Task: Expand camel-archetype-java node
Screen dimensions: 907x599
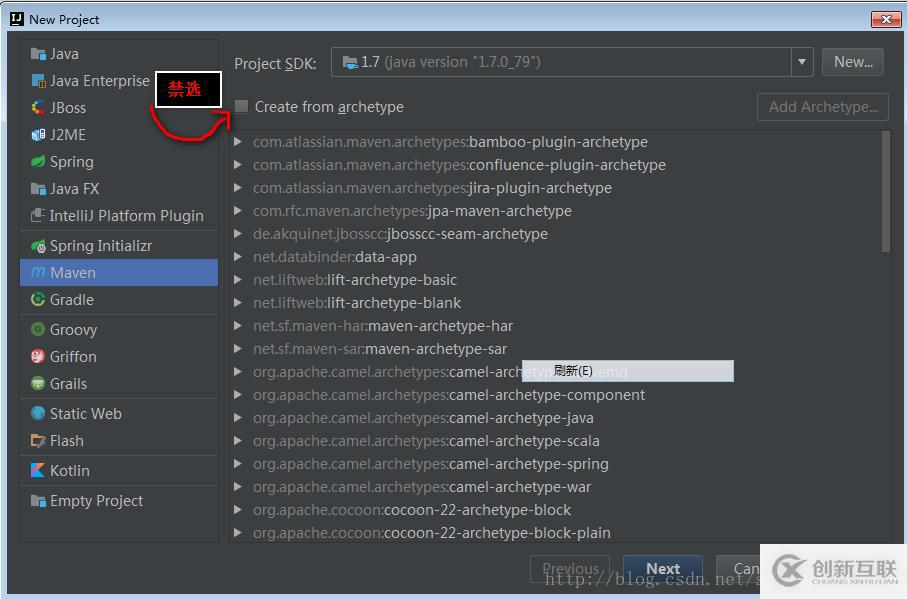Action: [x=238, y=418]
